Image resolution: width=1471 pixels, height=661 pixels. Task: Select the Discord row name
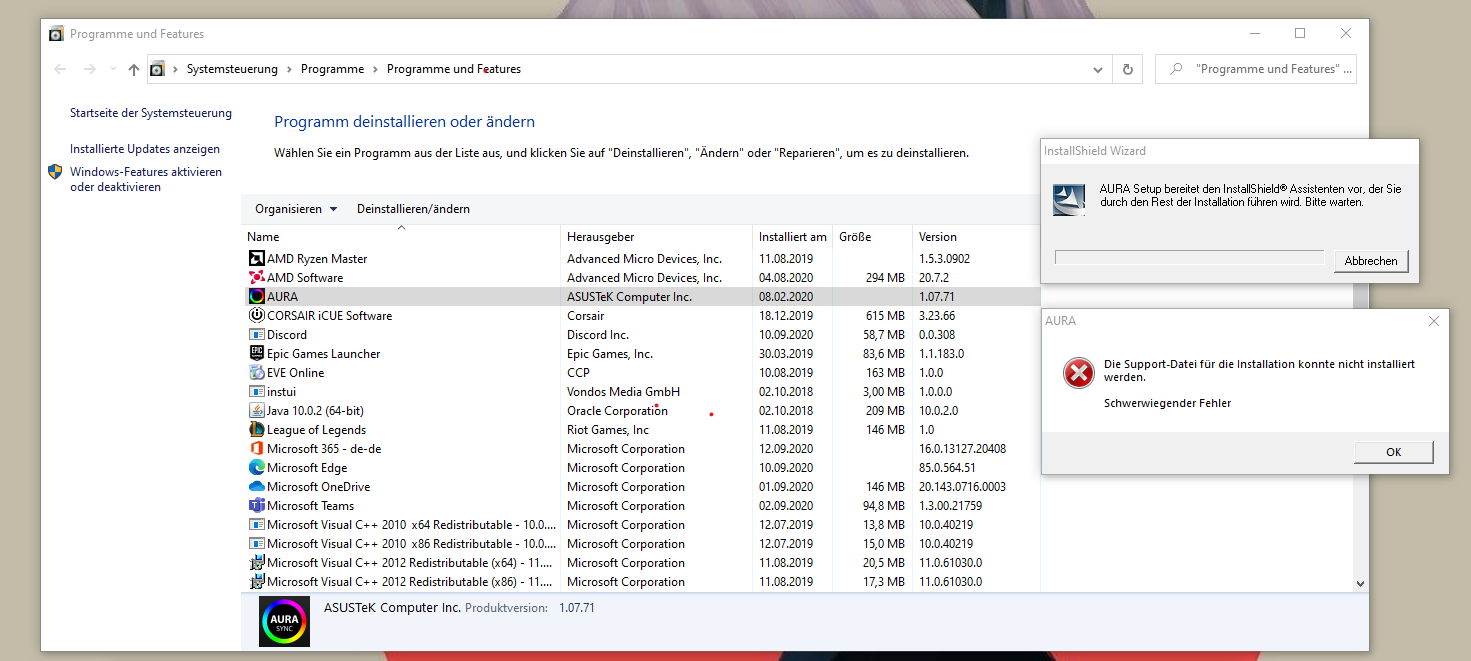287,335
